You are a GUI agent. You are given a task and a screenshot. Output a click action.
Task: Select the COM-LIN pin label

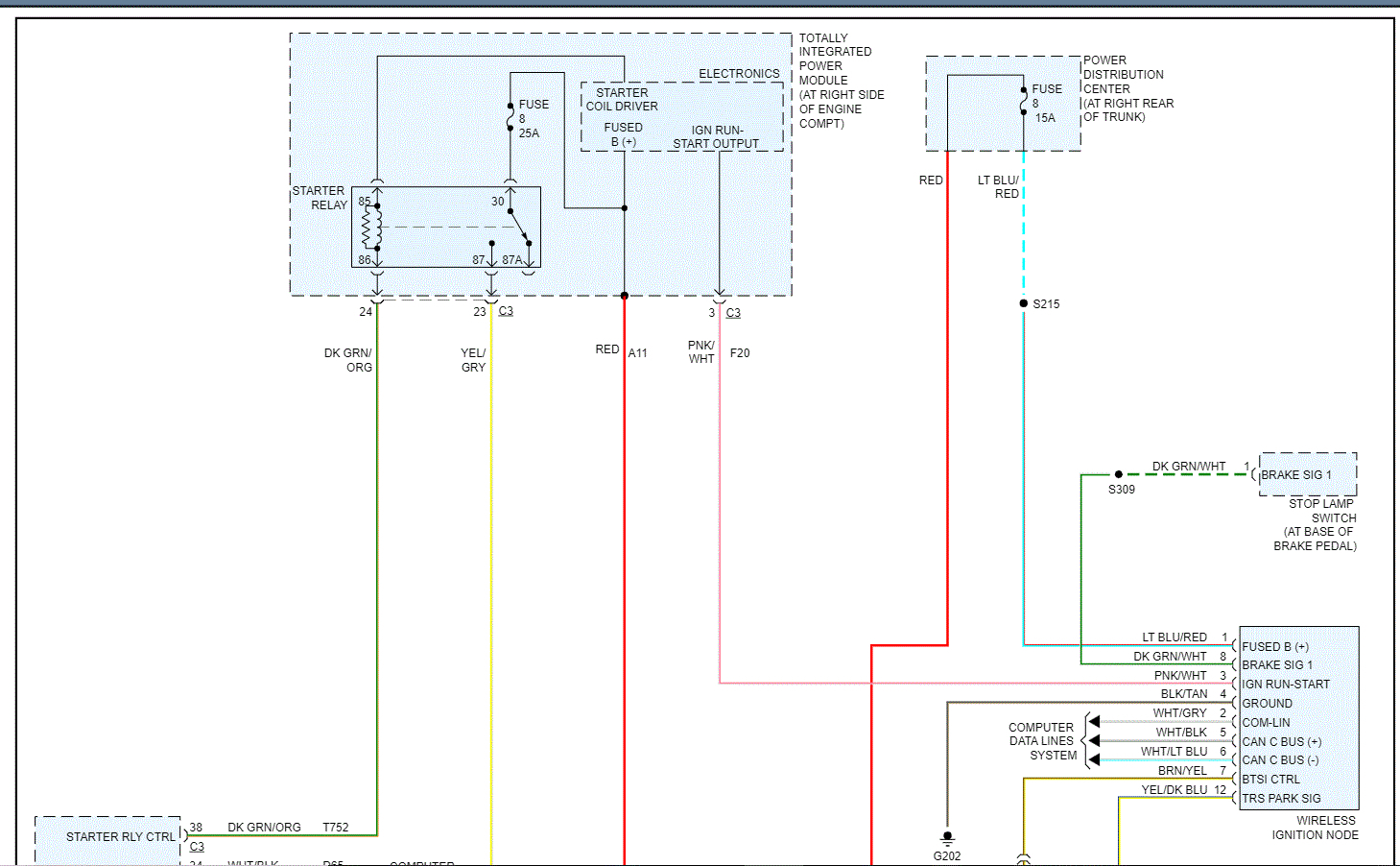1267,723
